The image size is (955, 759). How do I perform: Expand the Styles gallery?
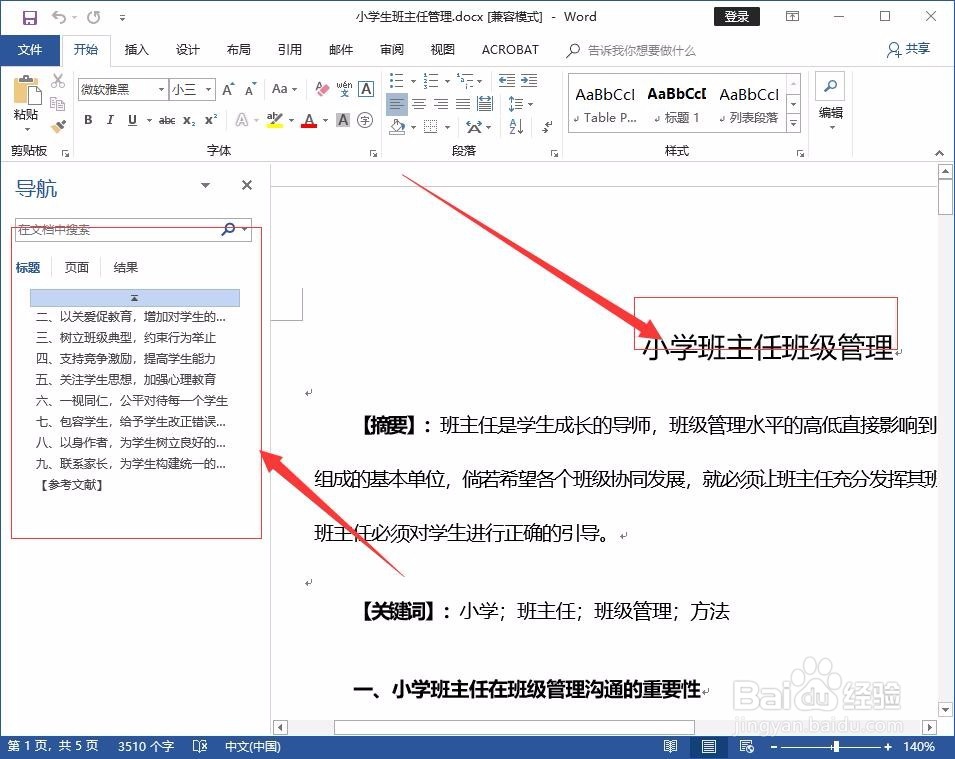pos(793,120)
